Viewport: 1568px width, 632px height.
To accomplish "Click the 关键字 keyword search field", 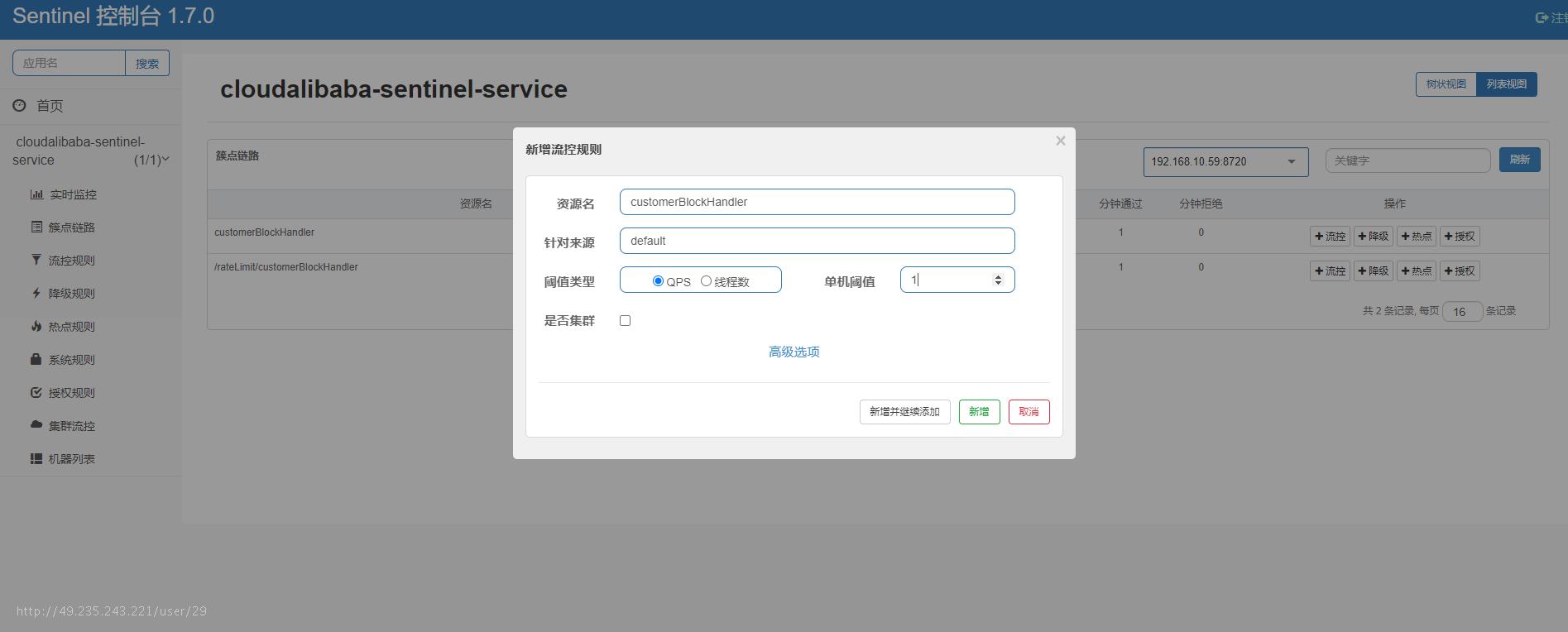I will [x=1407, y=160].
